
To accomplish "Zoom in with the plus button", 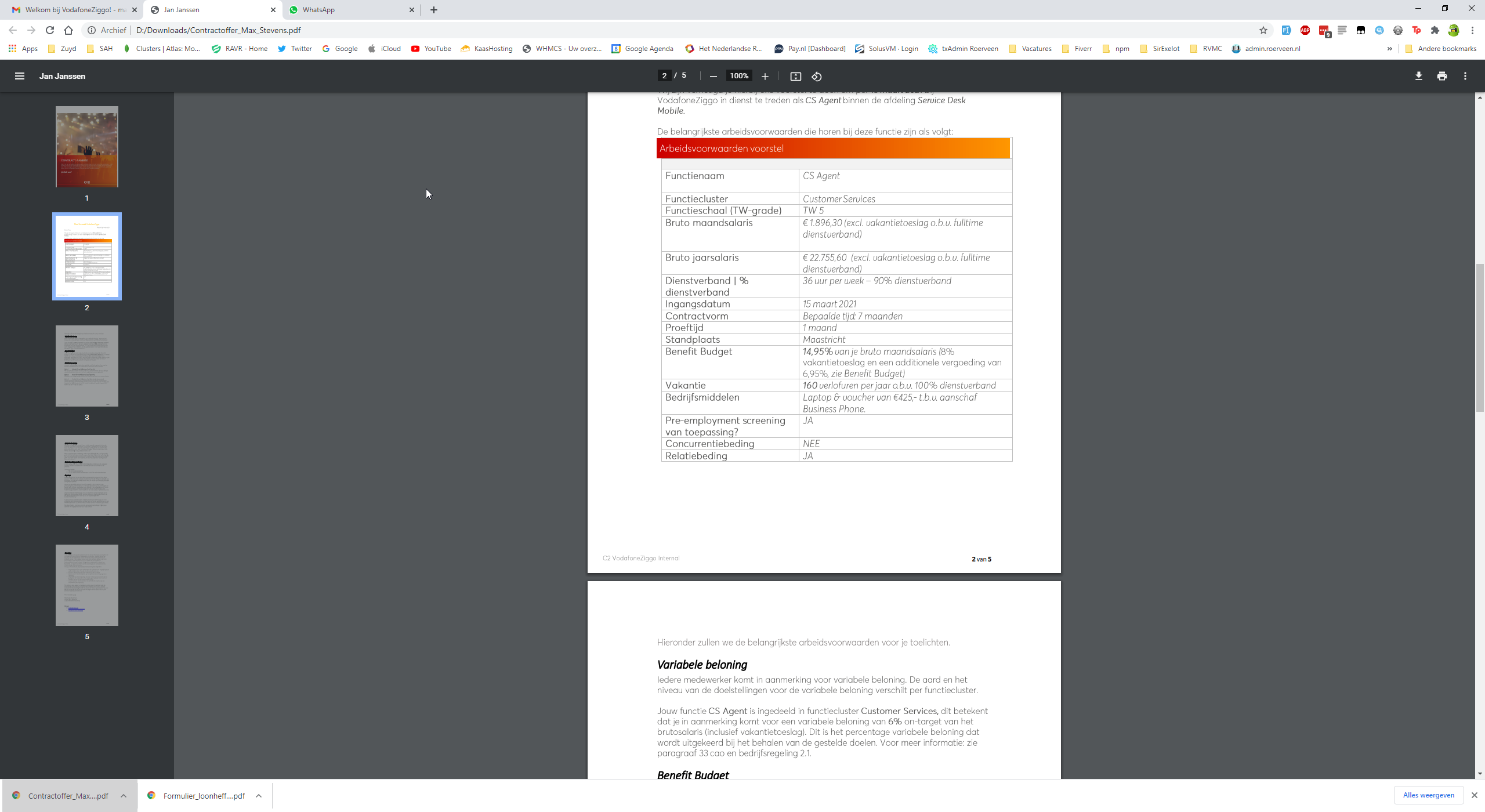I will (765, 76).
